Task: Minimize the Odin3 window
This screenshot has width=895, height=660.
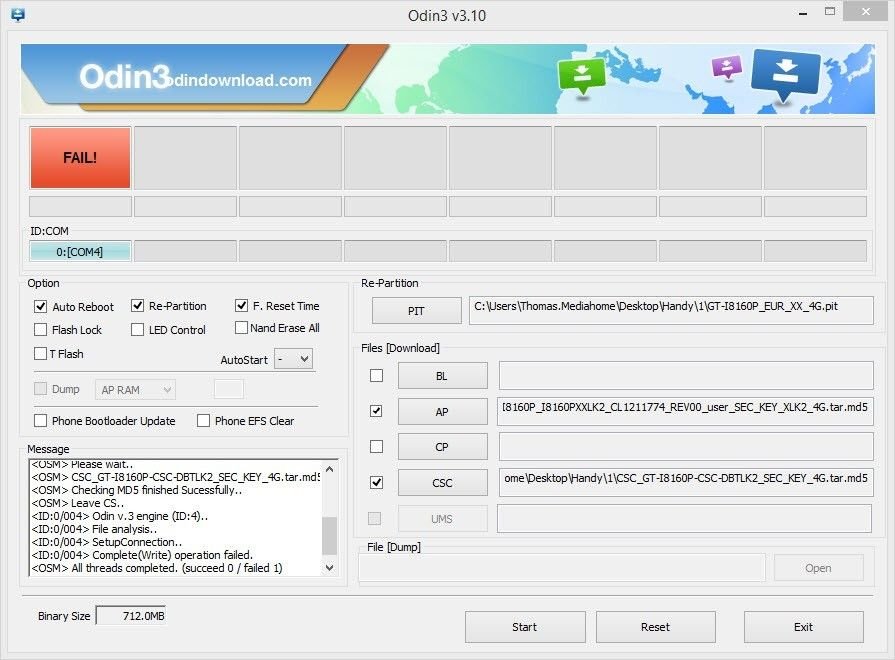Action: (803, 13)
